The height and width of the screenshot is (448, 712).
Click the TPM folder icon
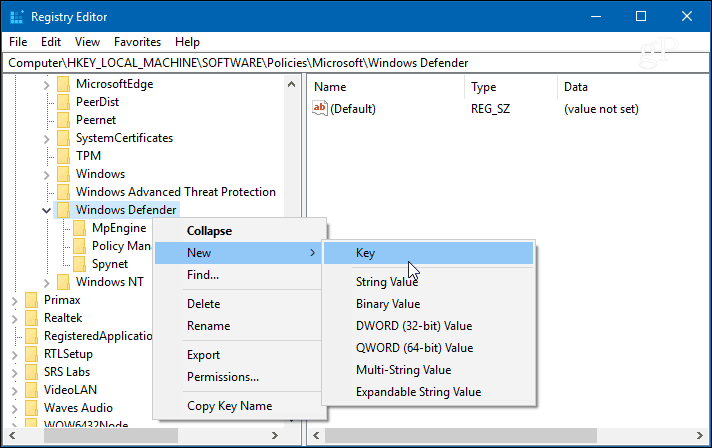[64, 156]
